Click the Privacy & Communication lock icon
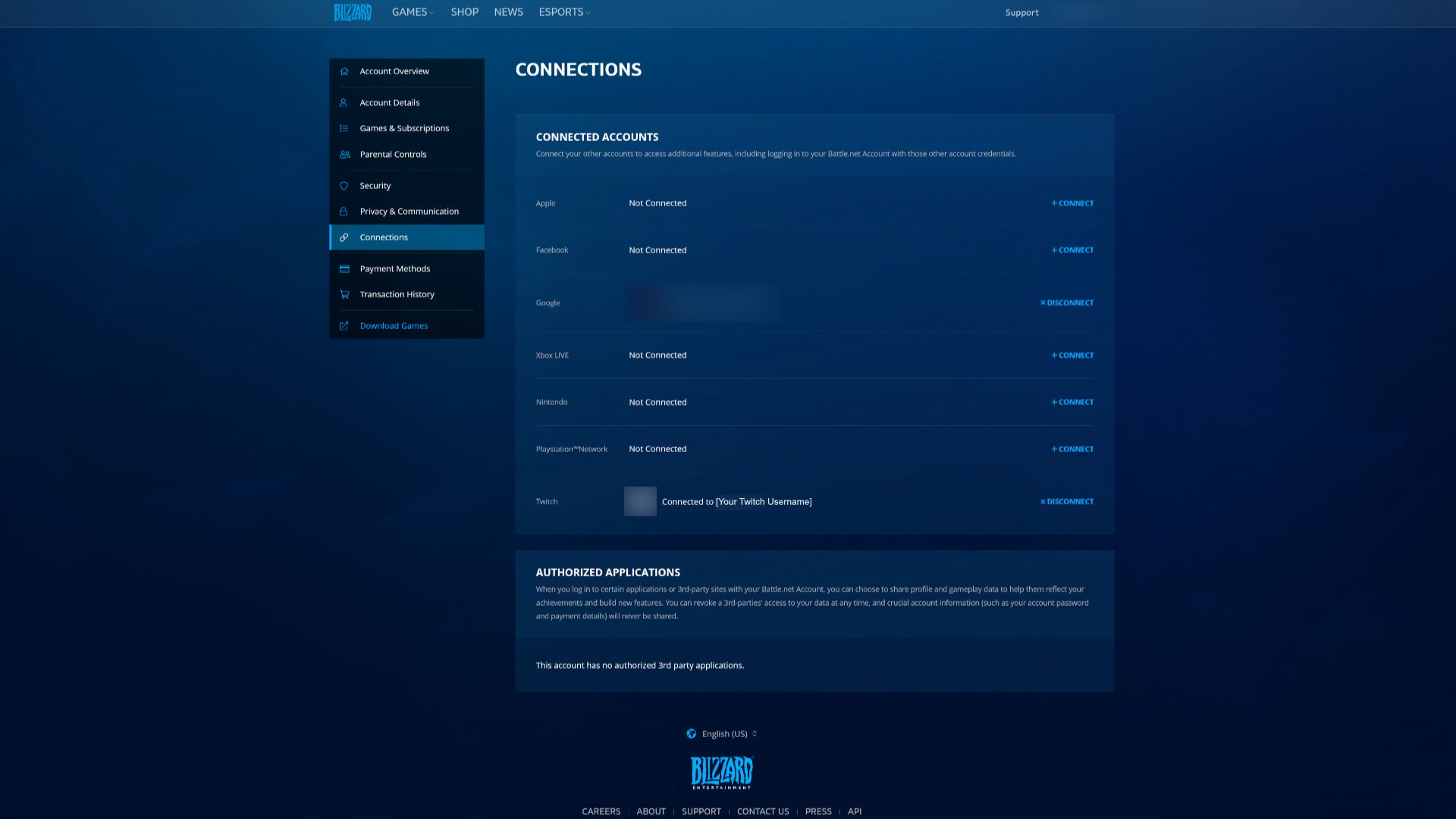This screenshot has height=819, width=1456. [x=345, y=211]
